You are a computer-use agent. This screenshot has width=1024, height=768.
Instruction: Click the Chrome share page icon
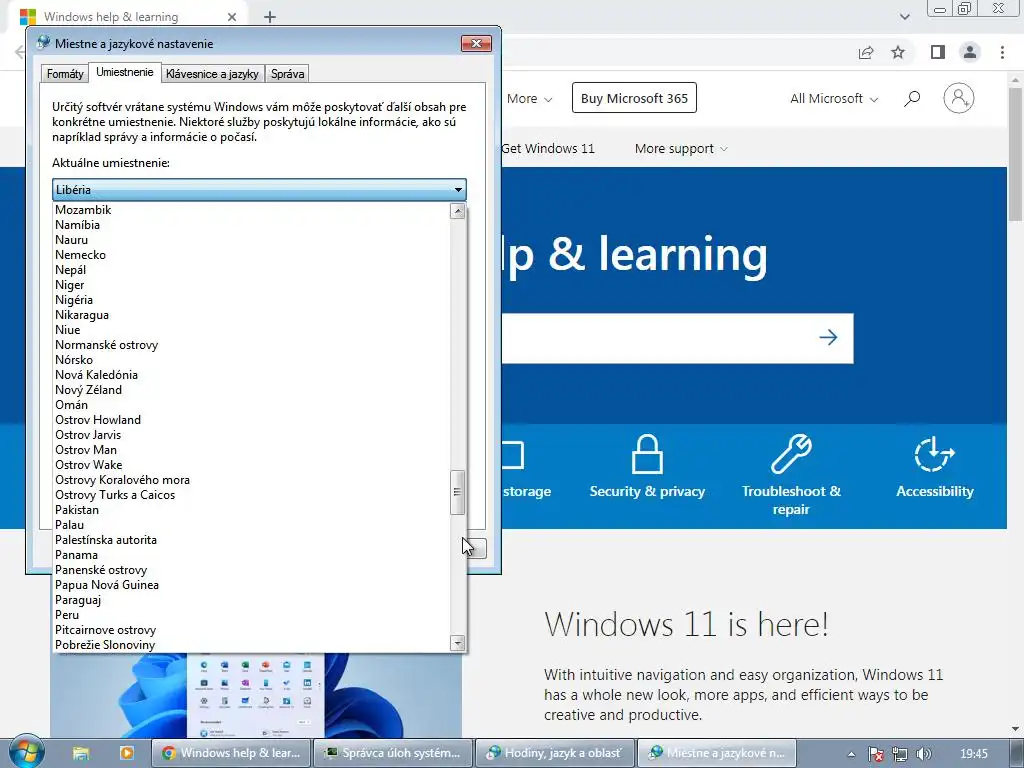click(866, 52)
